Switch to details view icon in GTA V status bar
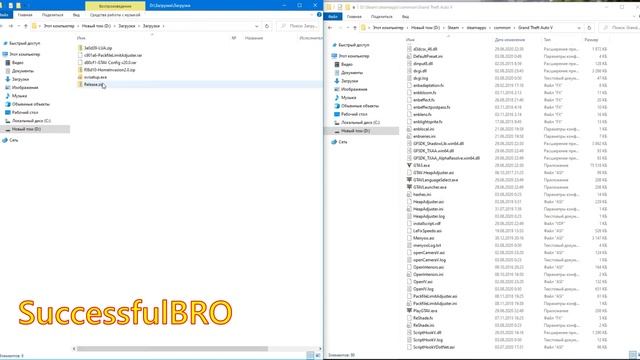Screen dimensions: 640x360 click(x=632, y=355)
